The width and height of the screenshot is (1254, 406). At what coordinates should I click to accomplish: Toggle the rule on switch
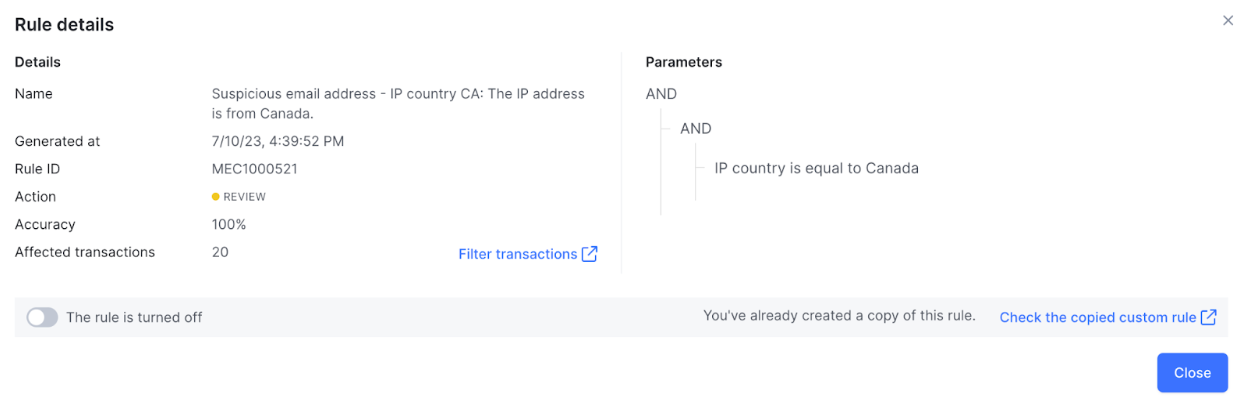pos(42,317)
